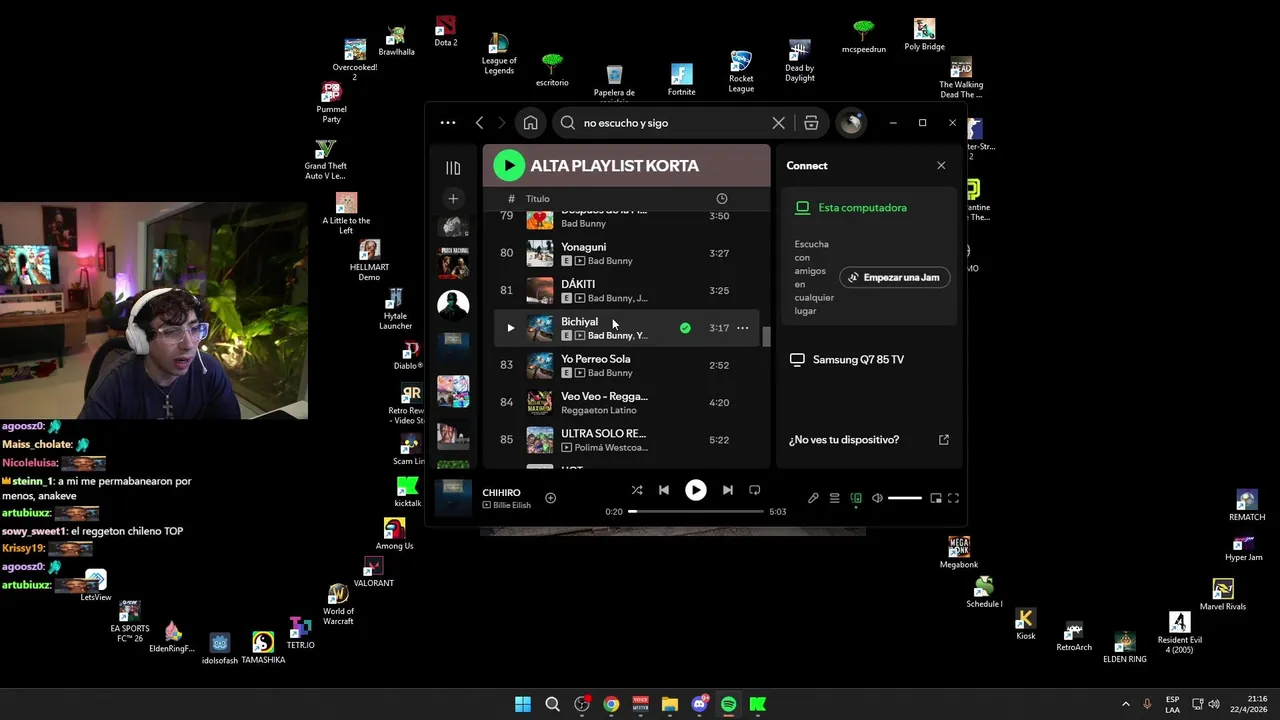Select the DÁKITI track

[626, 291]
